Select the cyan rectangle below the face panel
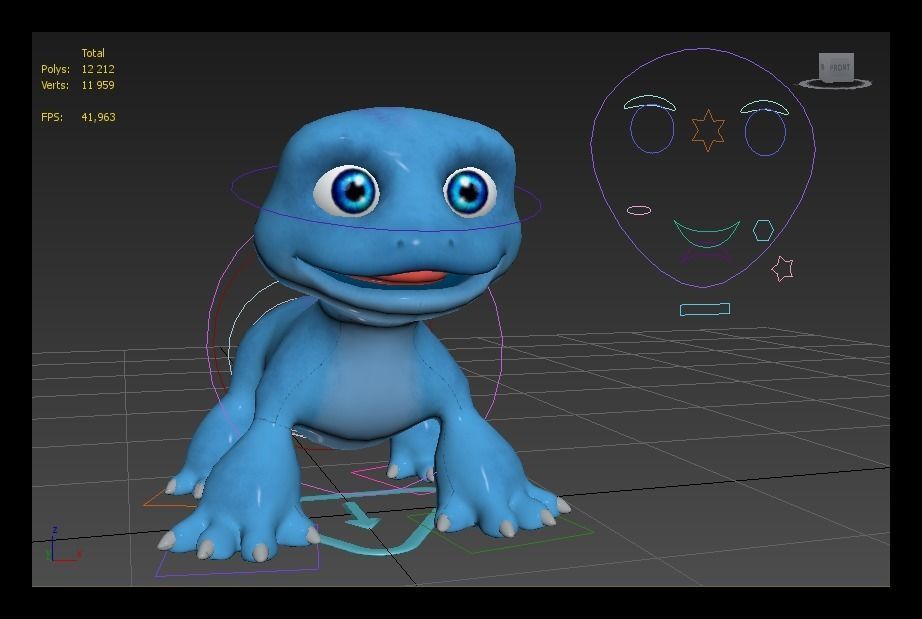This screenshot has width=922, height=619. (x=704, y=309)
